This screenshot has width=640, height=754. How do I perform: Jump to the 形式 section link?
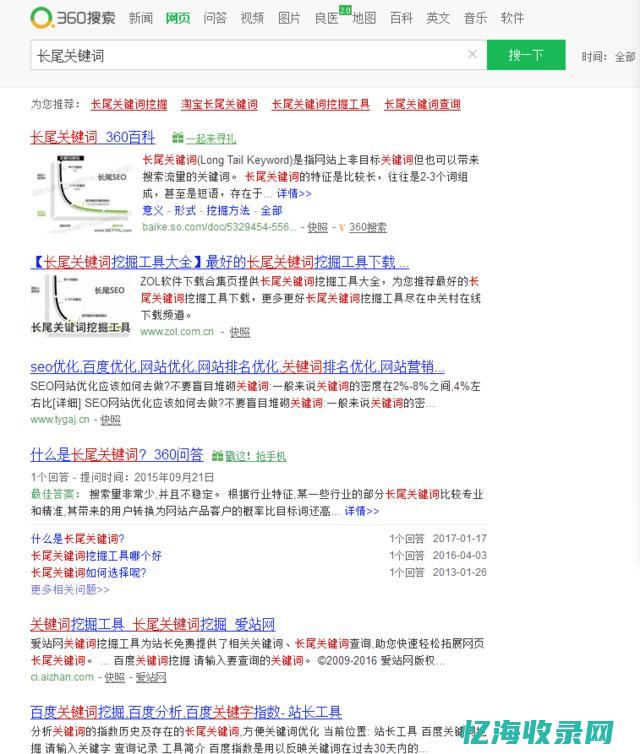[x=185, y=211]
